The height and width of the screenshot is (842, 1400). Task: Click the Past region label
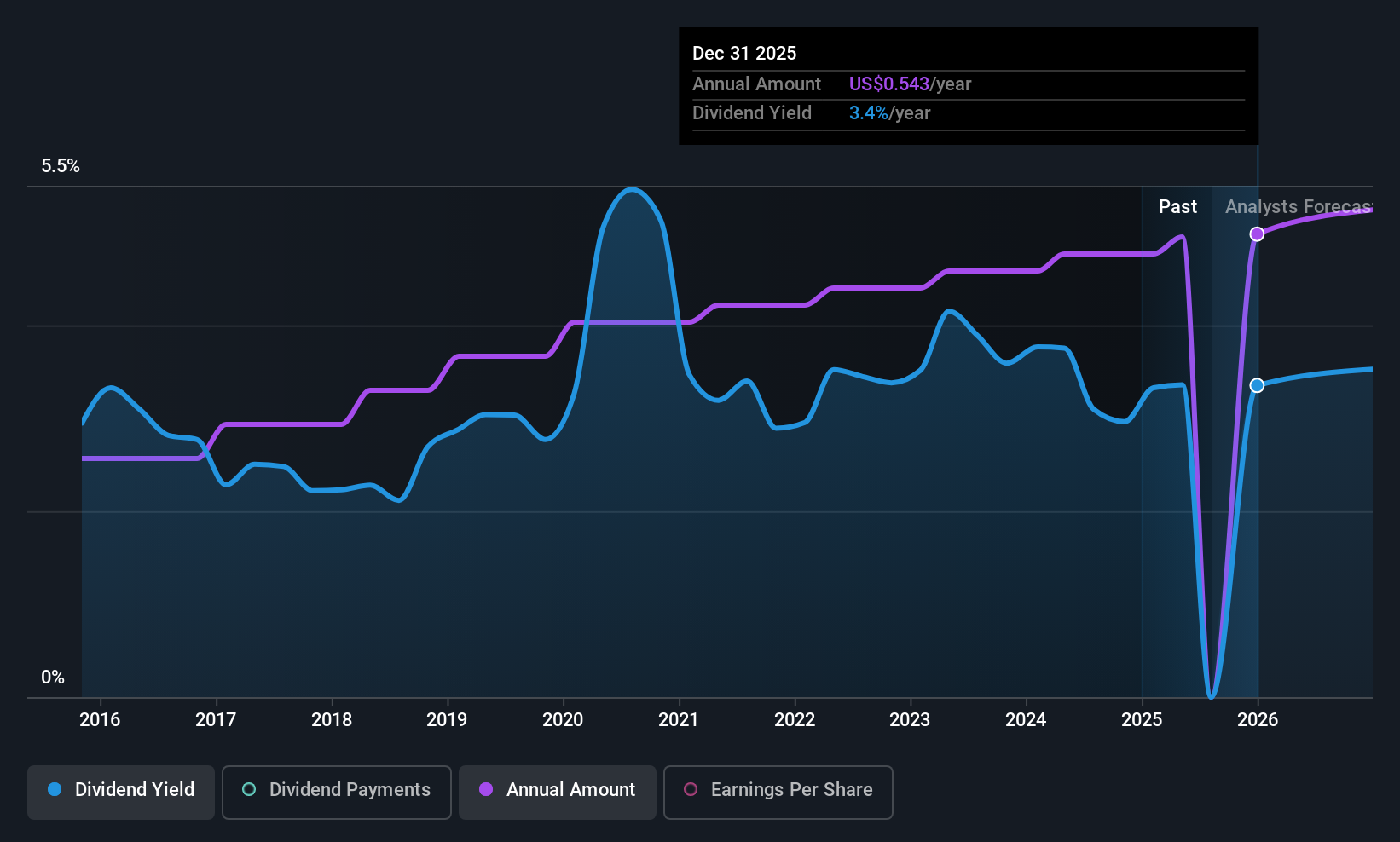1177,207
